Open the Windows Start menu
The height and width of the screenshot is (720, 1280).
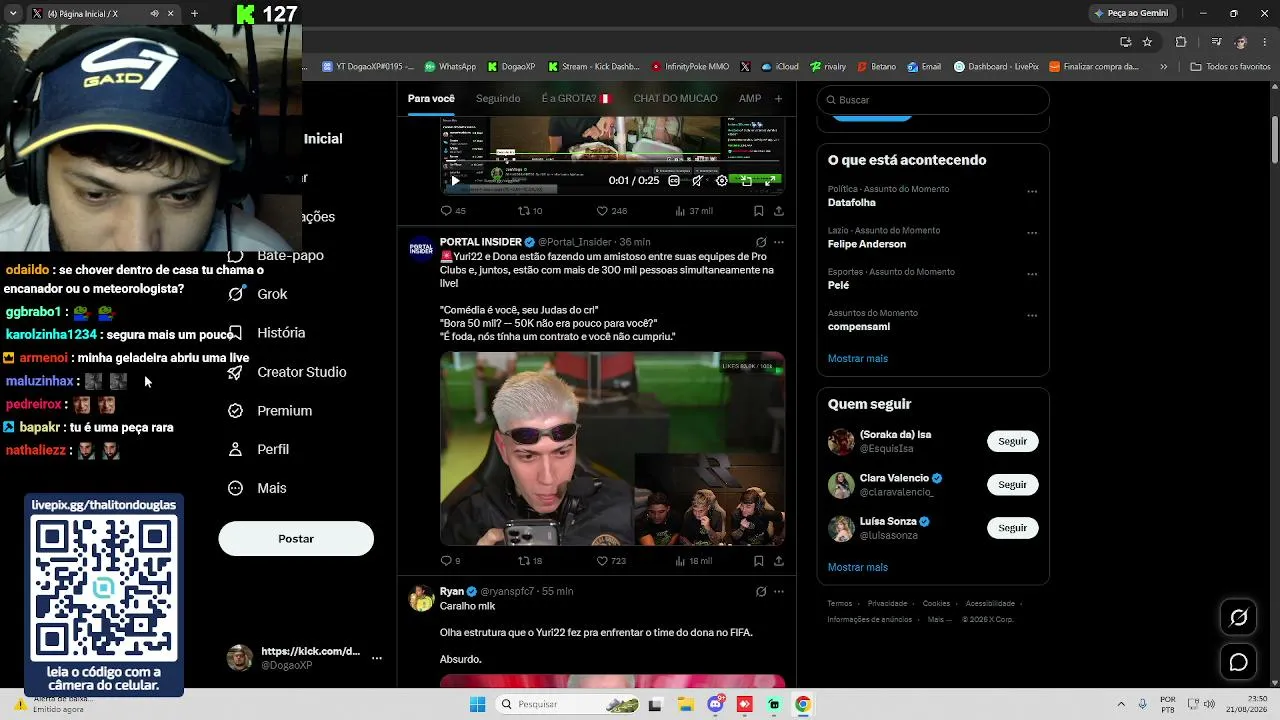[478, 704]
